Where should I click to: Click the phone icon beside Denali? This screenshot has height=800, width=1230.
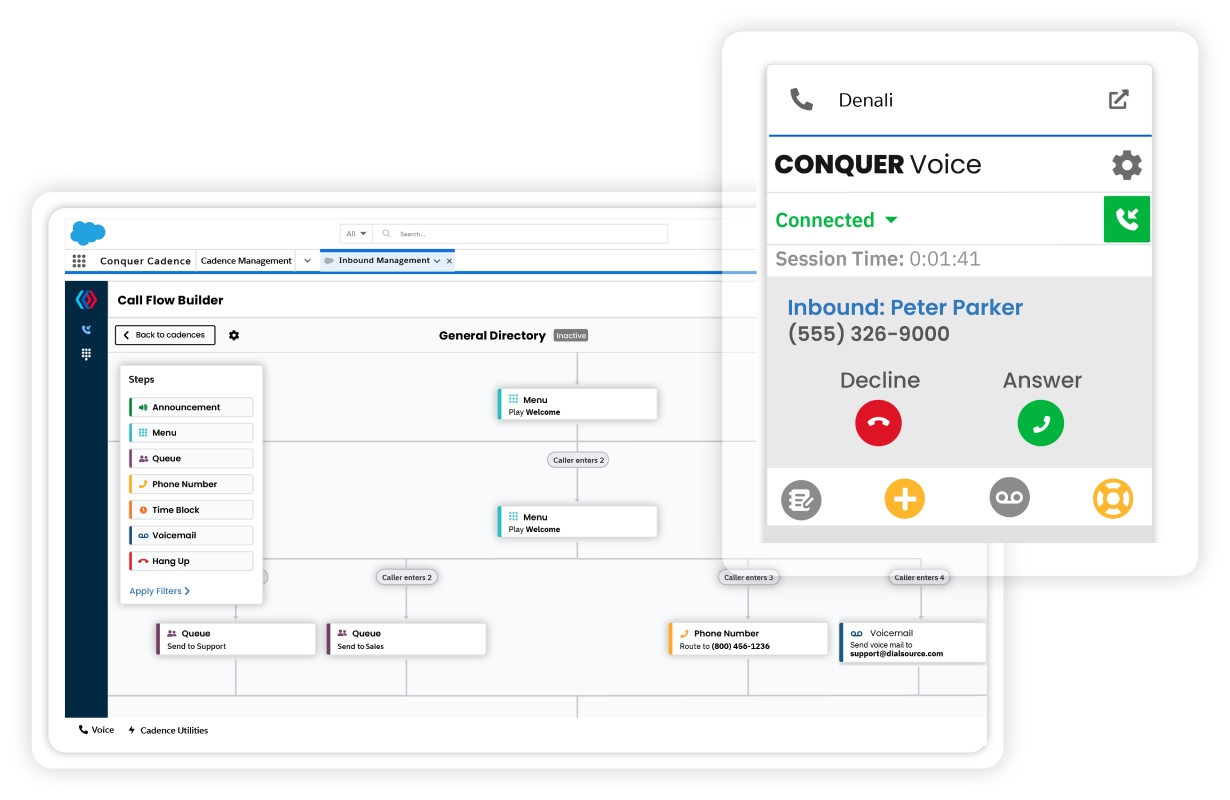point(801,99)
